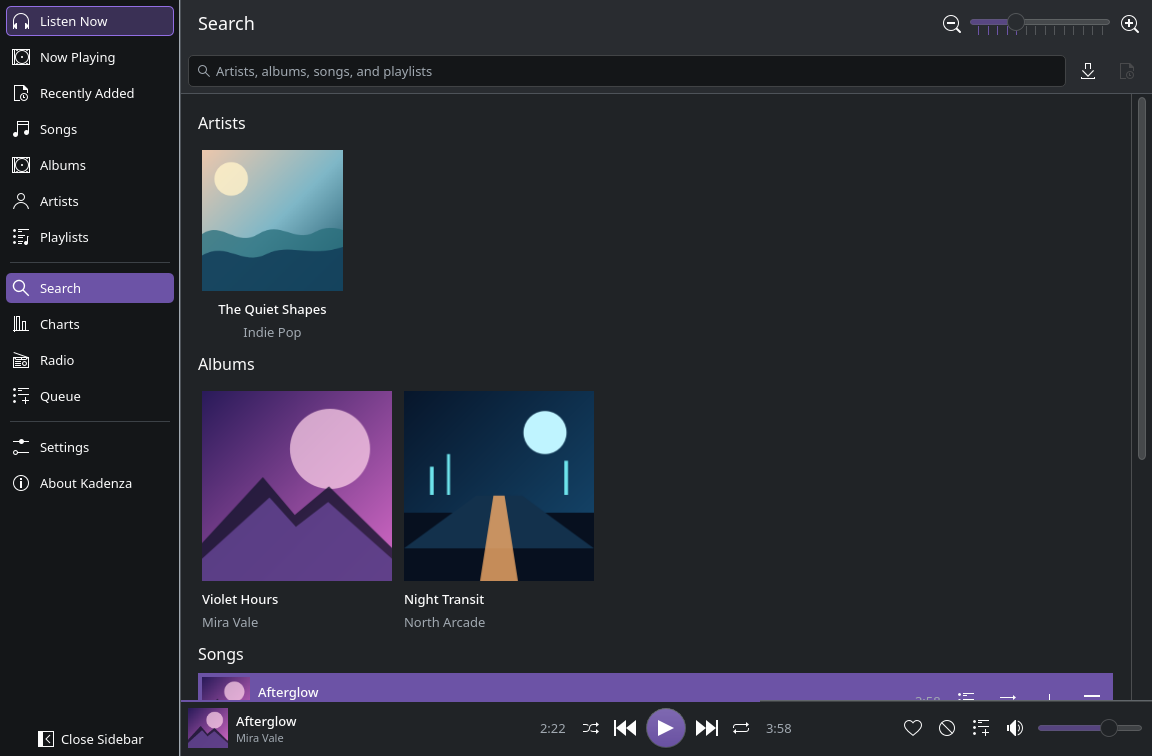Image resolution: width=1152 pixels, height=756 pixels.
Task: Click the Close Sidebar button
Action: 90,739
